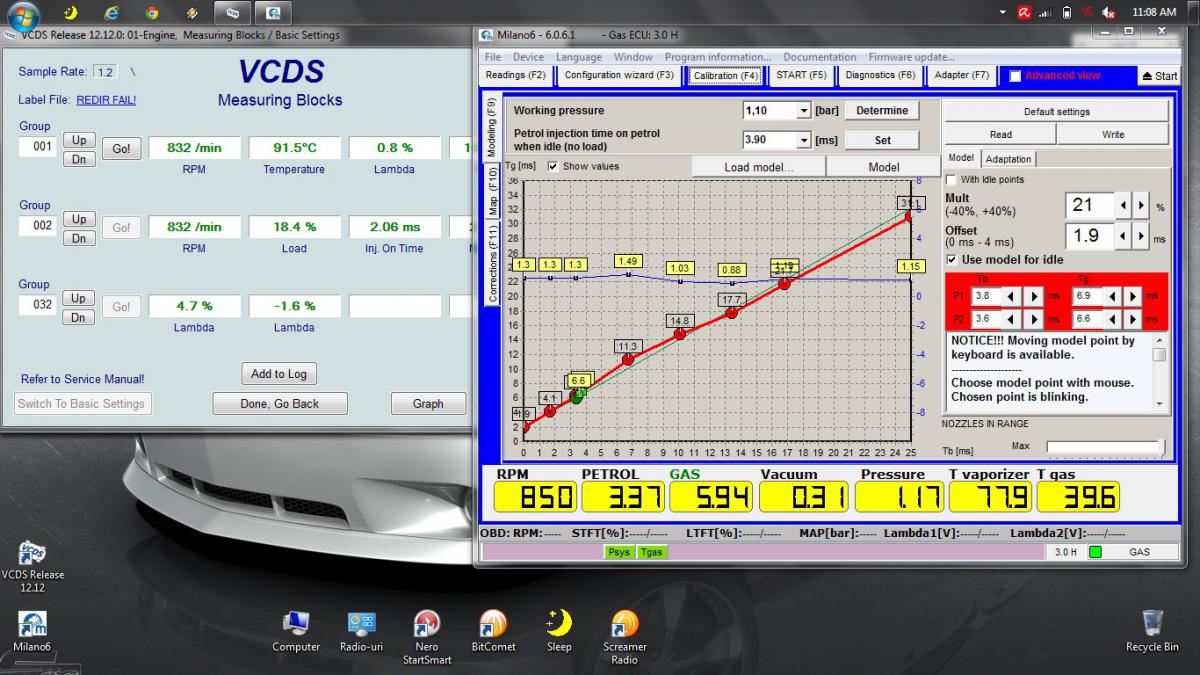The width and height of the screenshot is (1200, 675).
Task: Click the Group 002 number field
Action: click(37, 226)
